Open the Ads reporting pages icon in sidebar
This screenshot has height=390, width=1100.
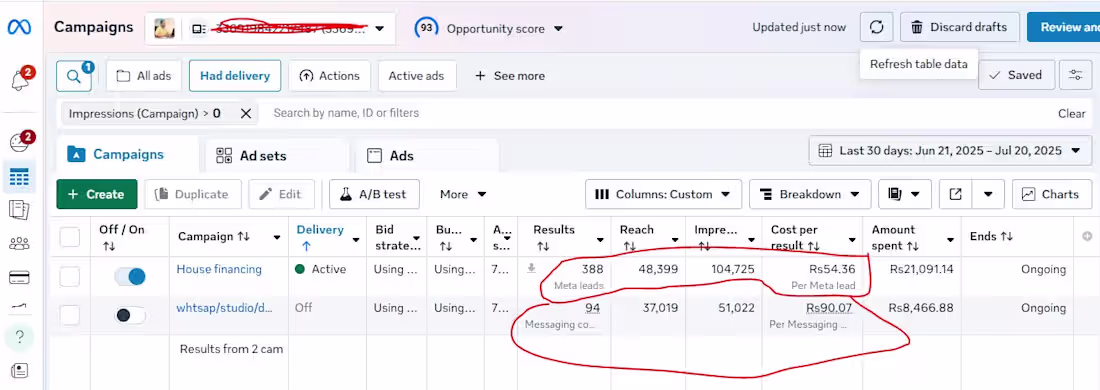(19, 210)
